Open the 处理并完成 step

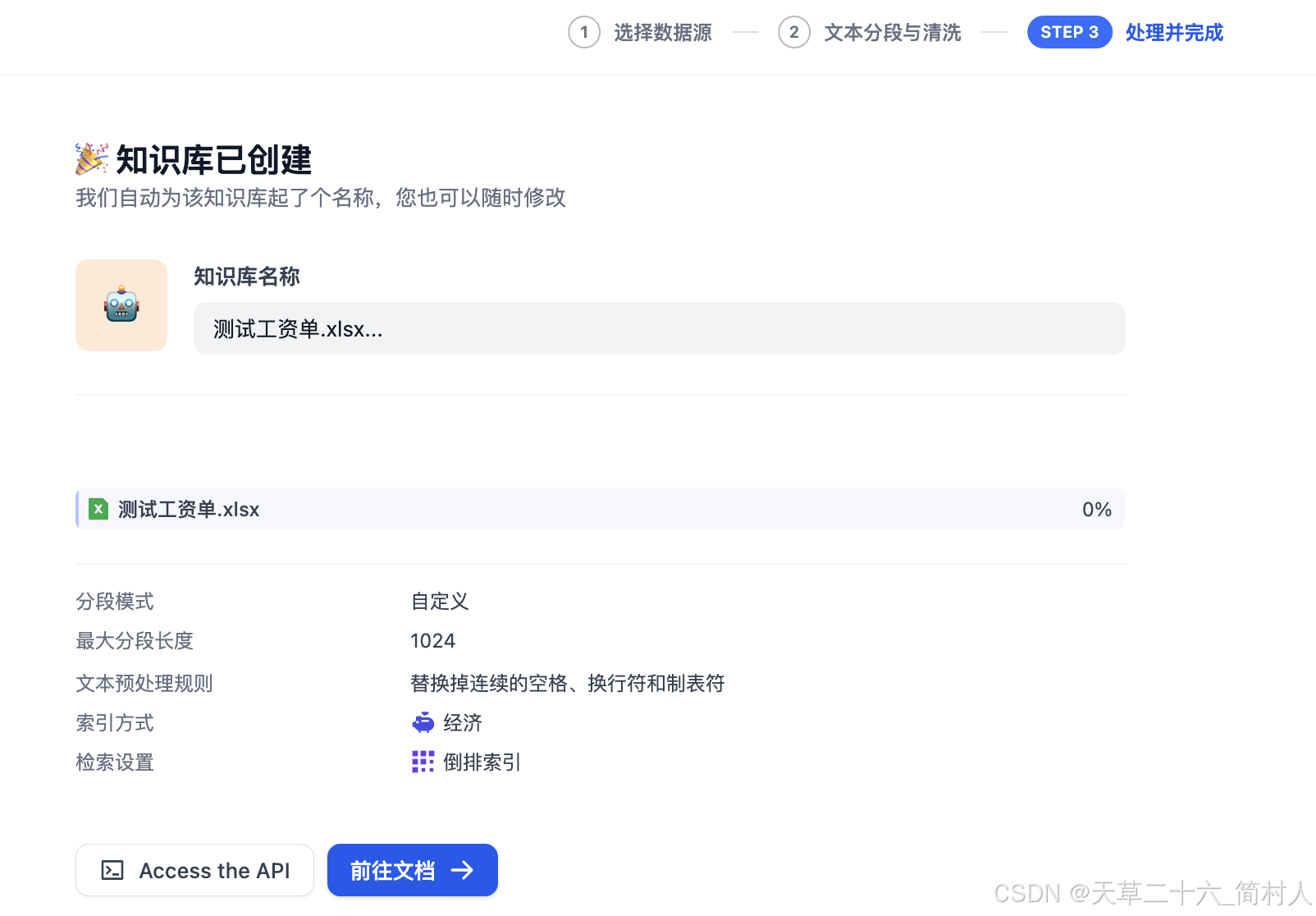(1173, 32)
